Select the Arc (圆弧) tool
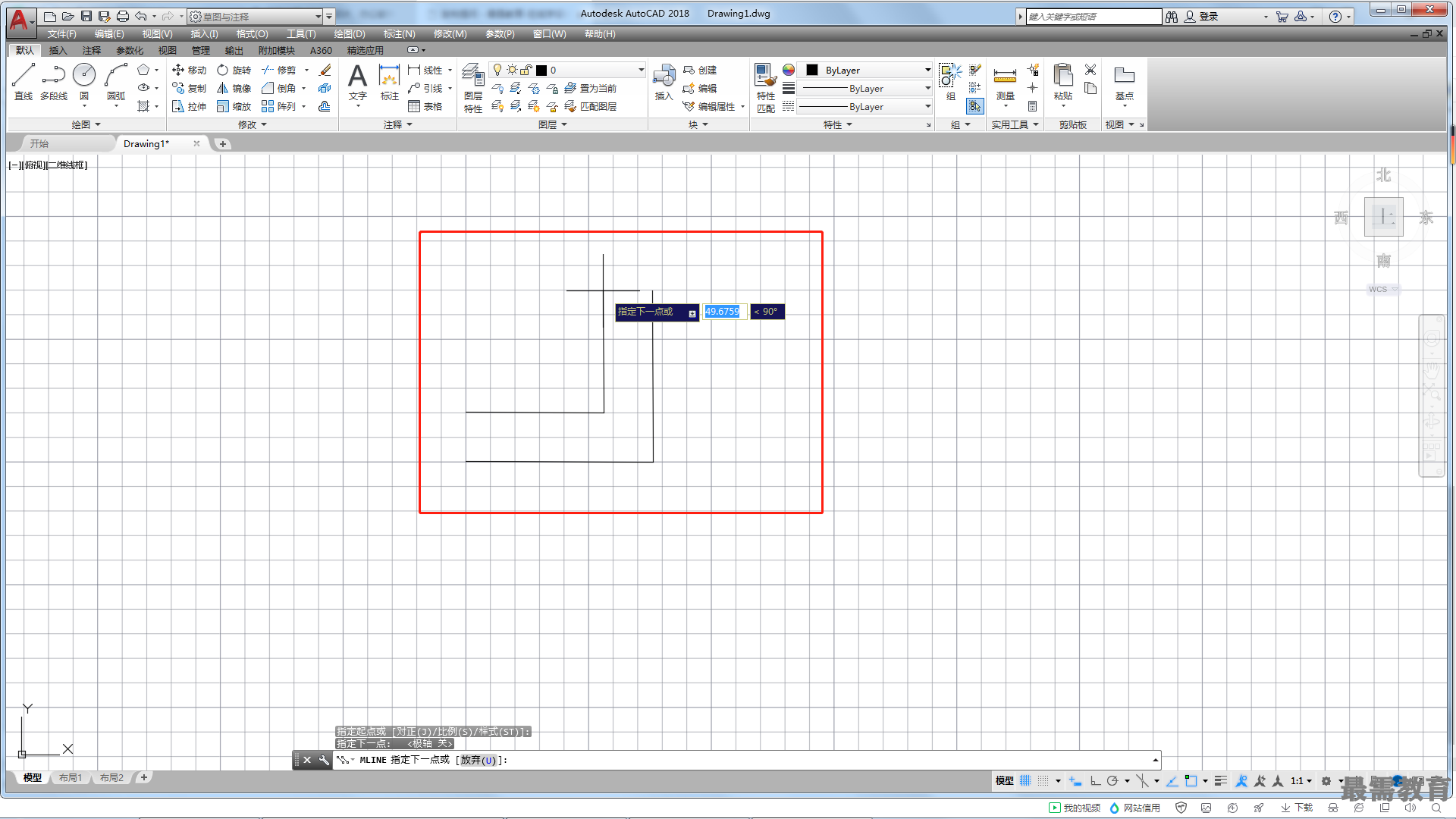This screenshot has width=1456, height=819. (116, 82)
